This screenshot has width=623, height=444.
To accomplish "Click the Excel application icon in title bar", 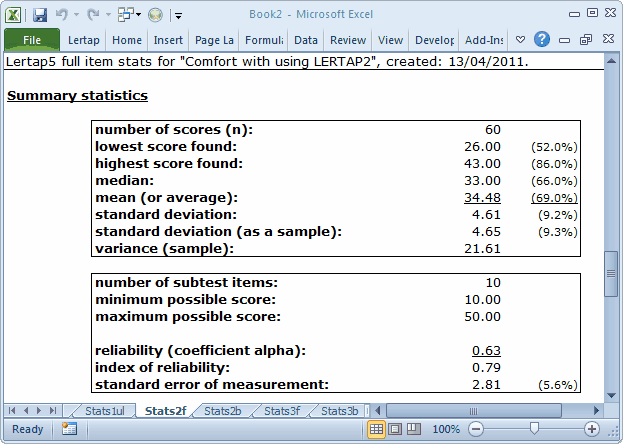I will (x=13, y=15).
